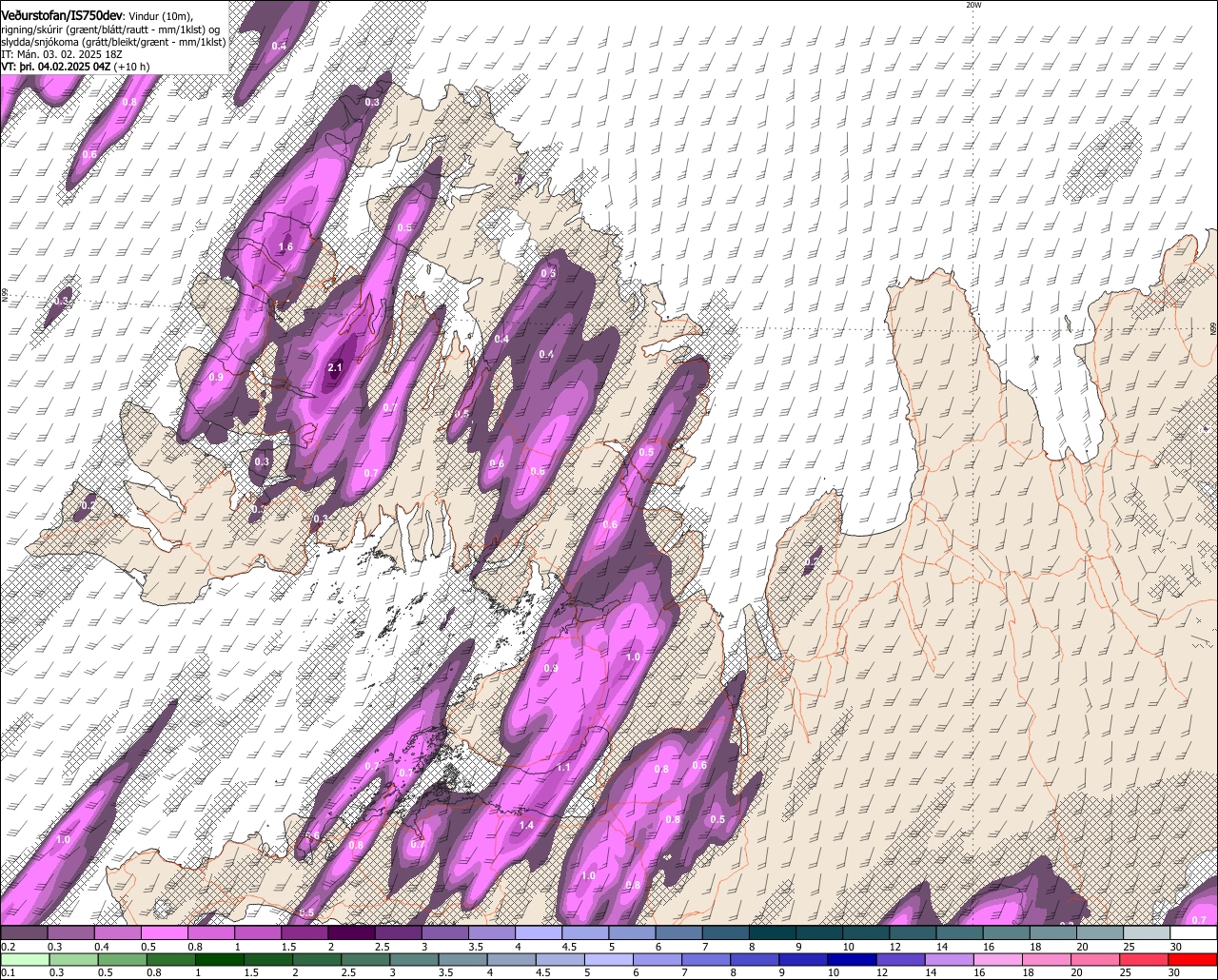Click the palest green 0.1–0.3 rain legend swatch
Image resolution: width=1218 pixels, height=980 pixels.
coord(24,960)
